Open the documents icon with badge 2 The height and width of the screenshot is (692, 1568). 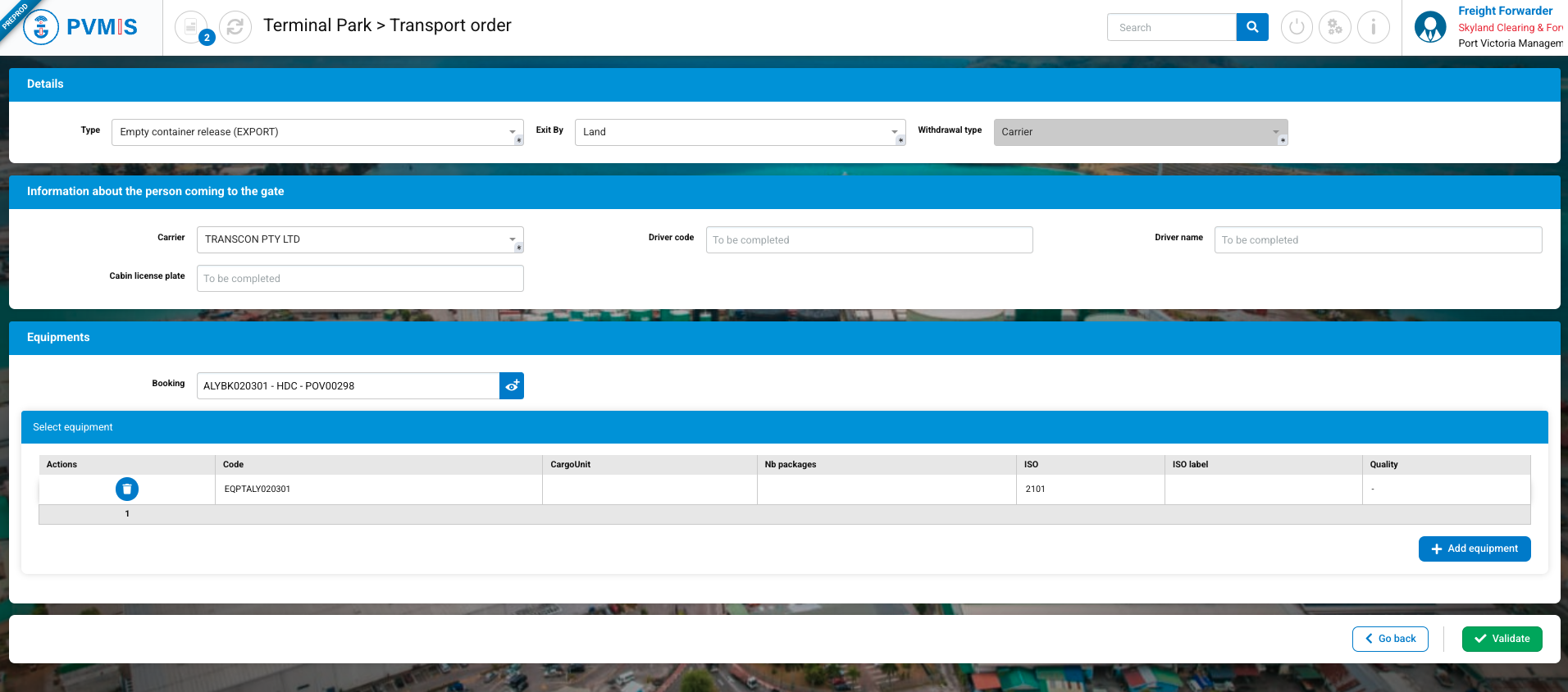click(x=192, y=27)
